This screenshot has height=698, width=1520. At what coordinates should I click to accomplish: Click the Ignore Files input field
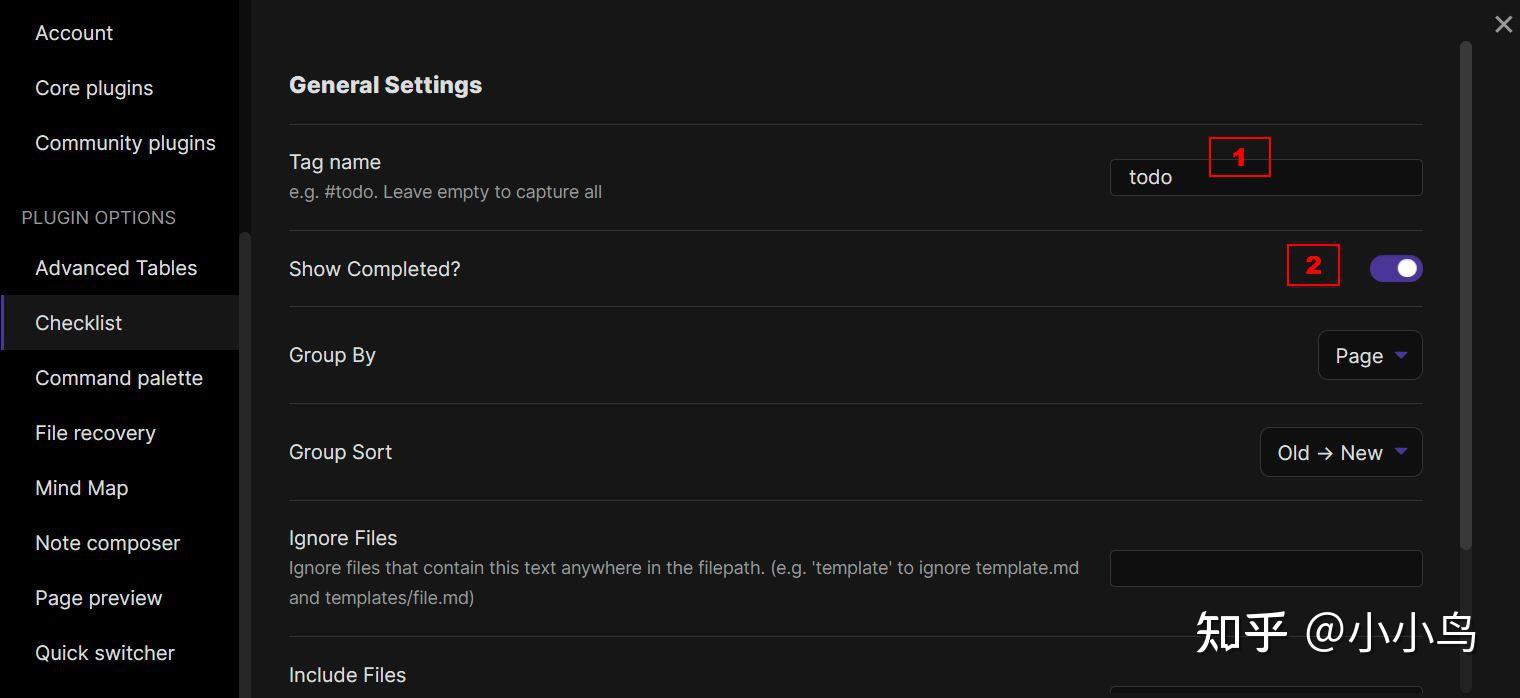[1265, 568]
